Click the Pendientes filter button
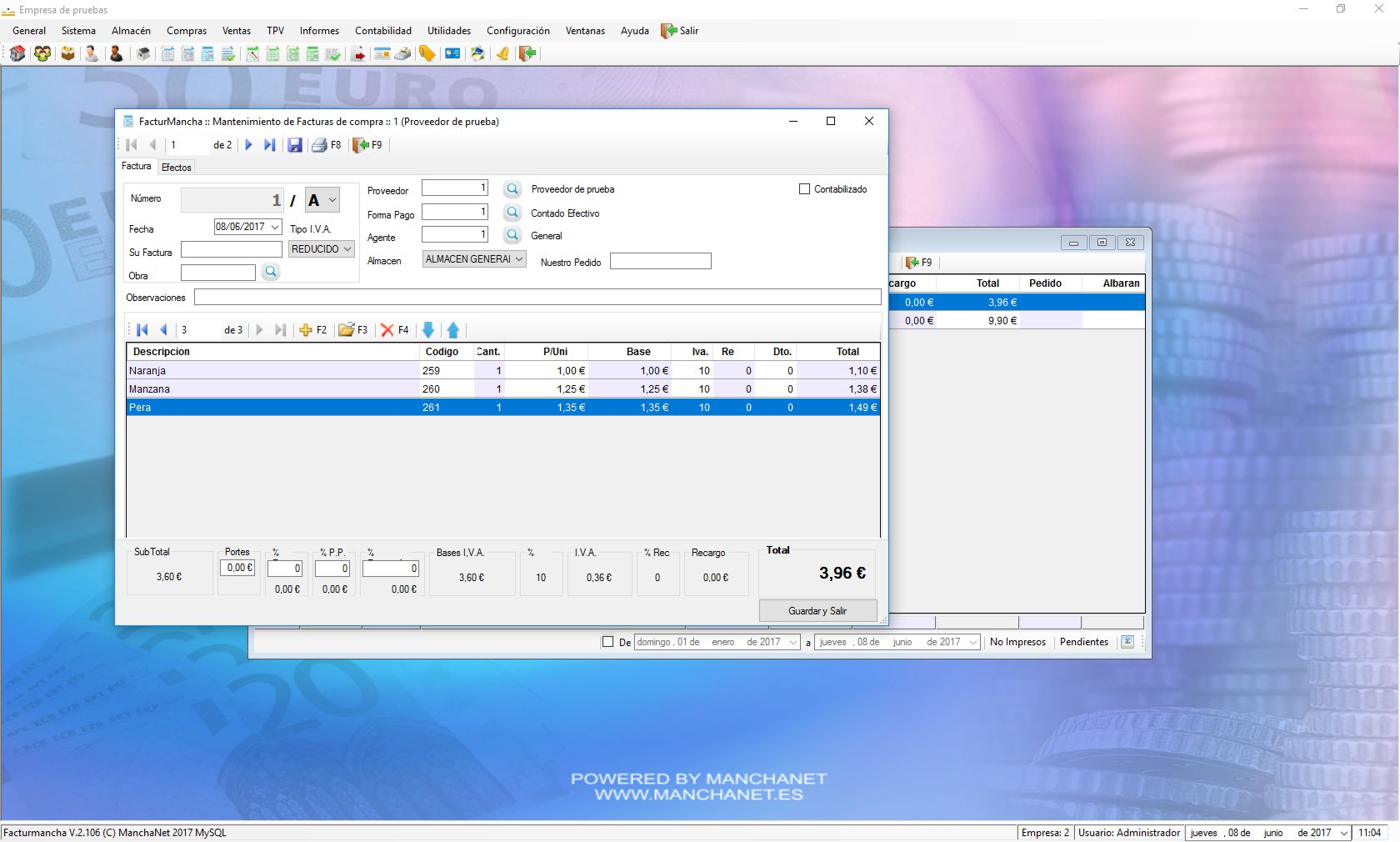 (x=1083, y=642)
